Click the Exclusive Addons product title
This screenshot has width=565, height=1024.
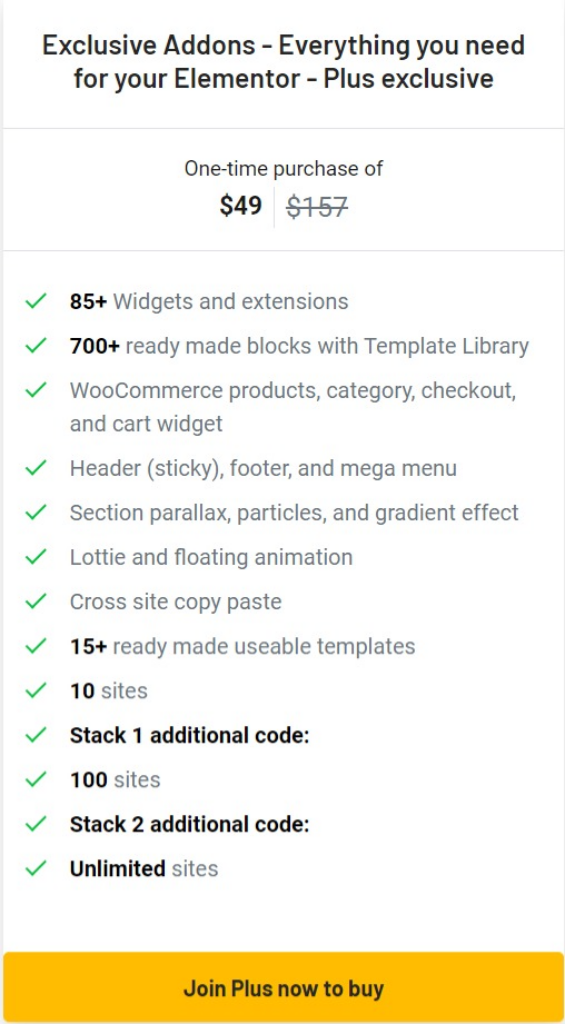tap(283, 62)
